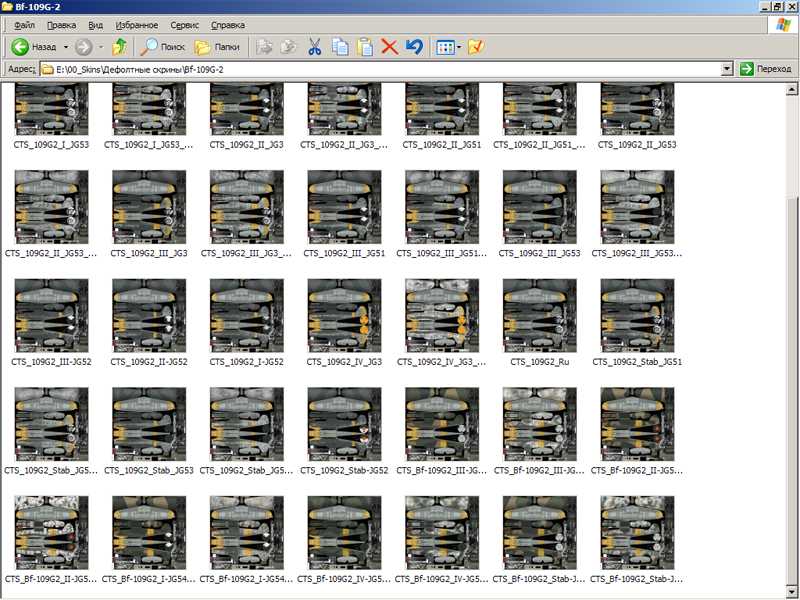The height and width of the screenshot is (600, 800).
Task: Click the Up one folder level icon
Action: point(120,46)
